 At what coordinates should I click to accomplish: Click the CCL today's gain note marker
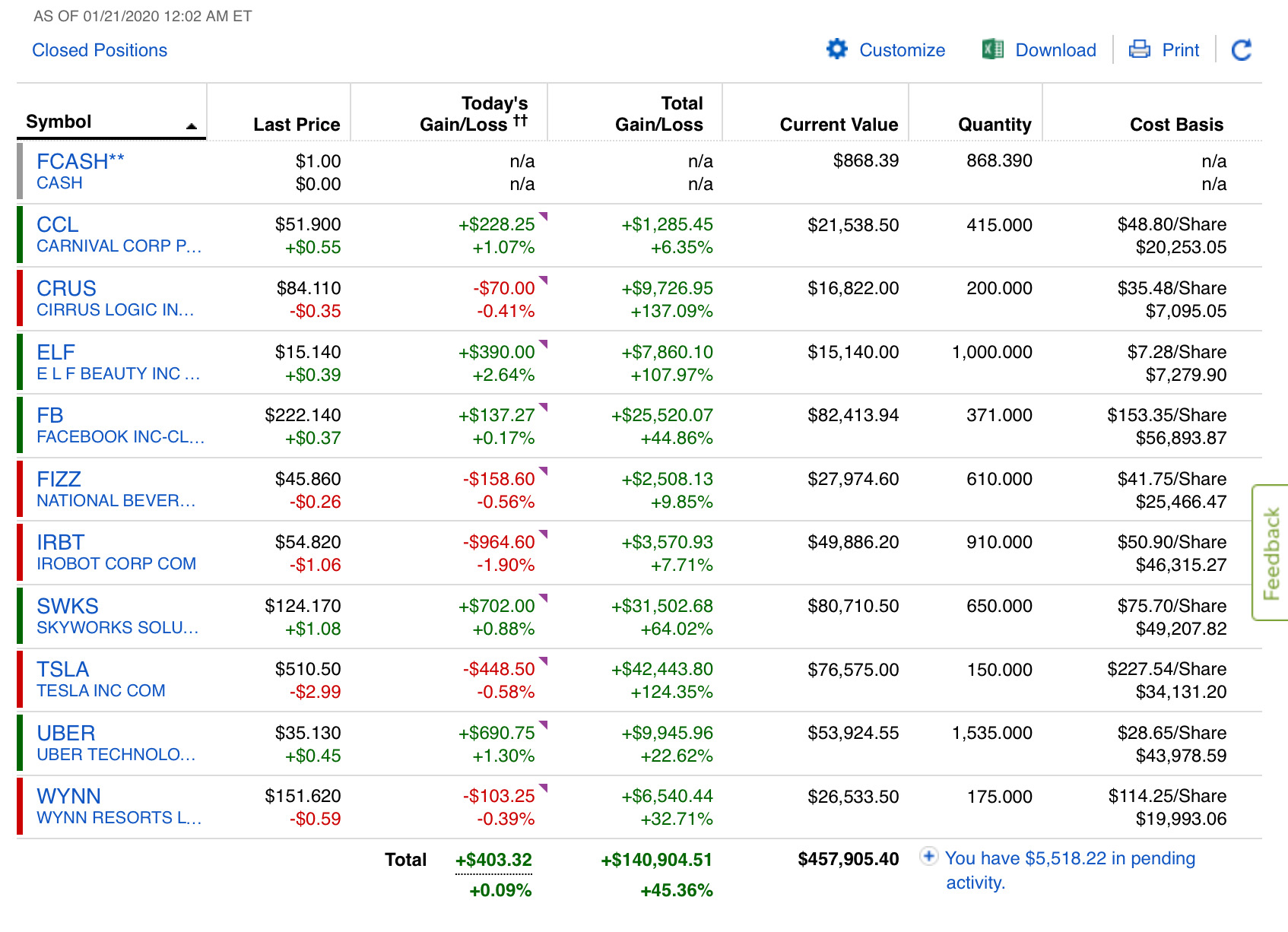coord(543,217)
